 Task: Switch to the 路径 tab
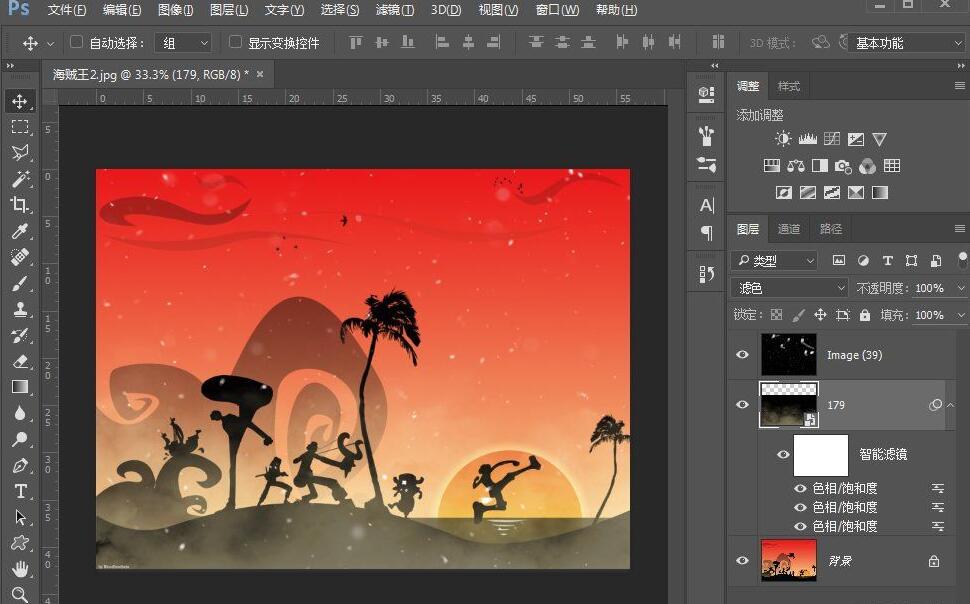click(831, 229)
